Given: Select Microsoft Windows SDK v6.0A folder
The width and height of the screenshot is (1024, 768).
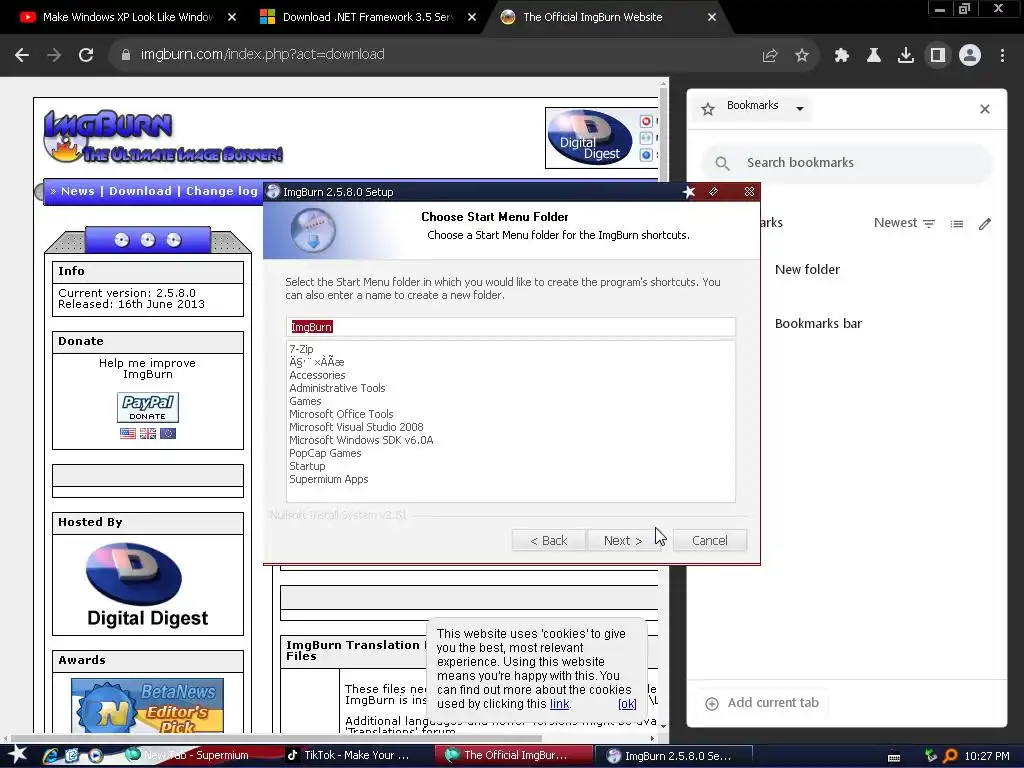Looking at the screenshot, I should coord(361,441).
